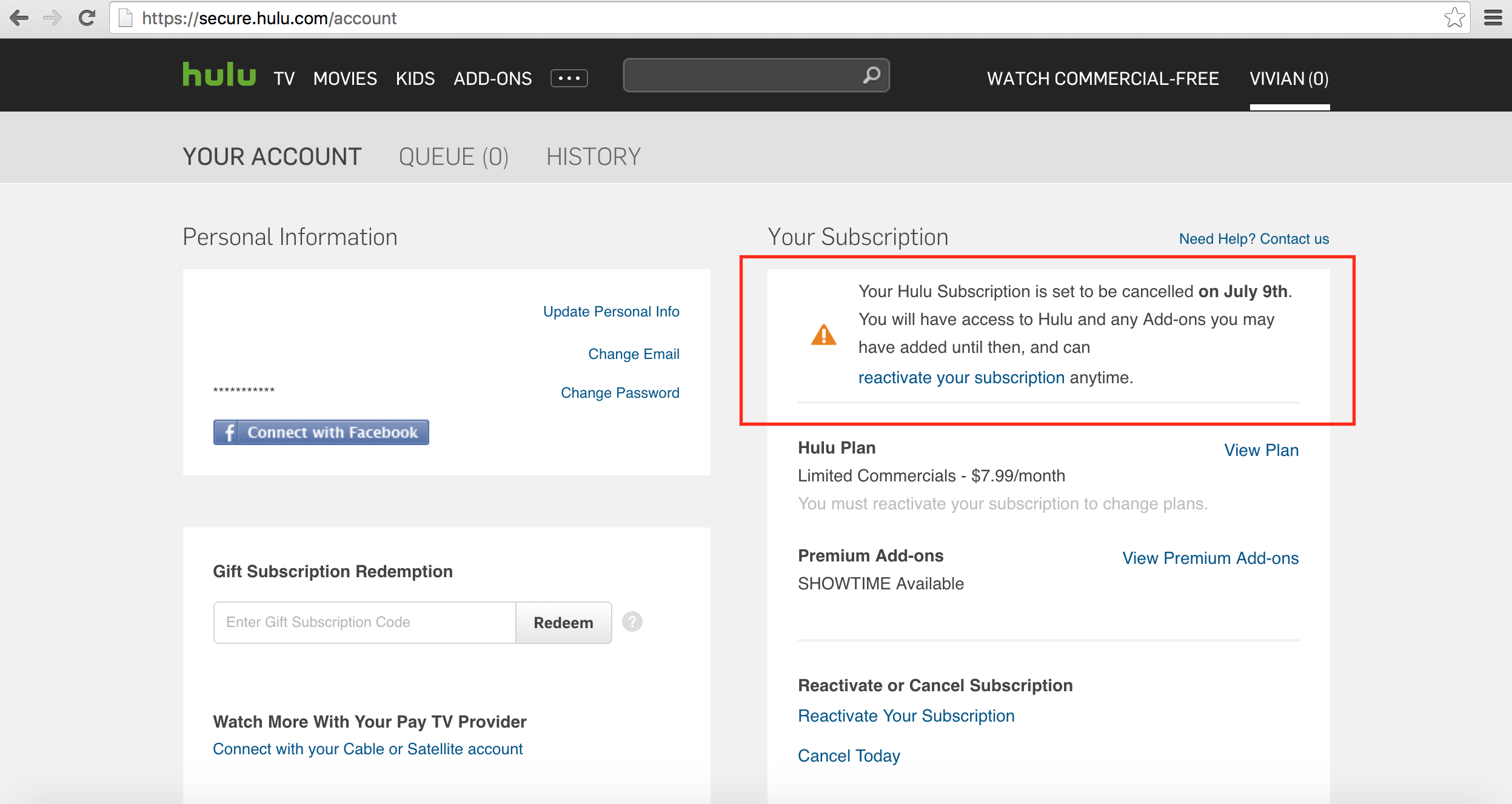This screenshot has height=804, width=1512.
Task: Click 'You must reactivate your subscription' note
Action: pyautogui.click(x=1003, y=504)
